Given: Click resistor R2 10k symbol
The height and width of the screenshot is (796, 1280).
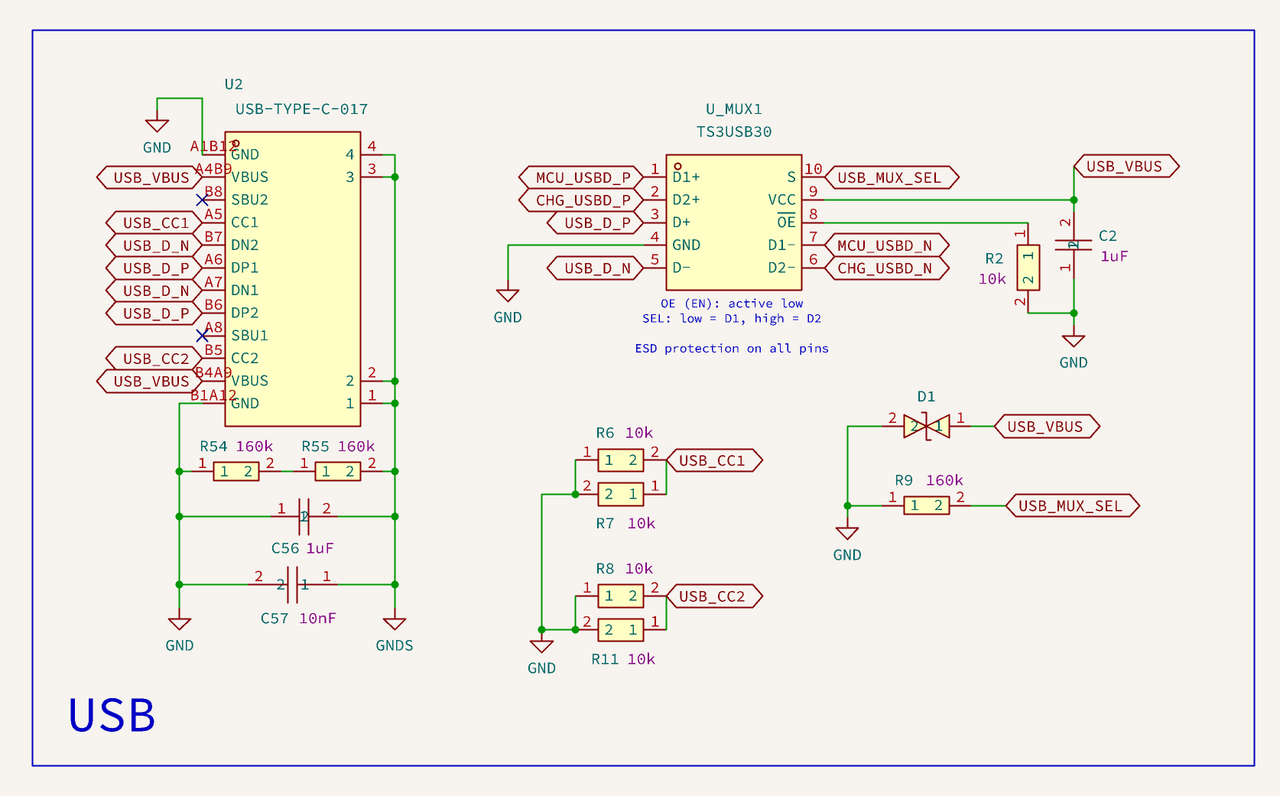Looking at the screenshot, I should coord(1027,268).
